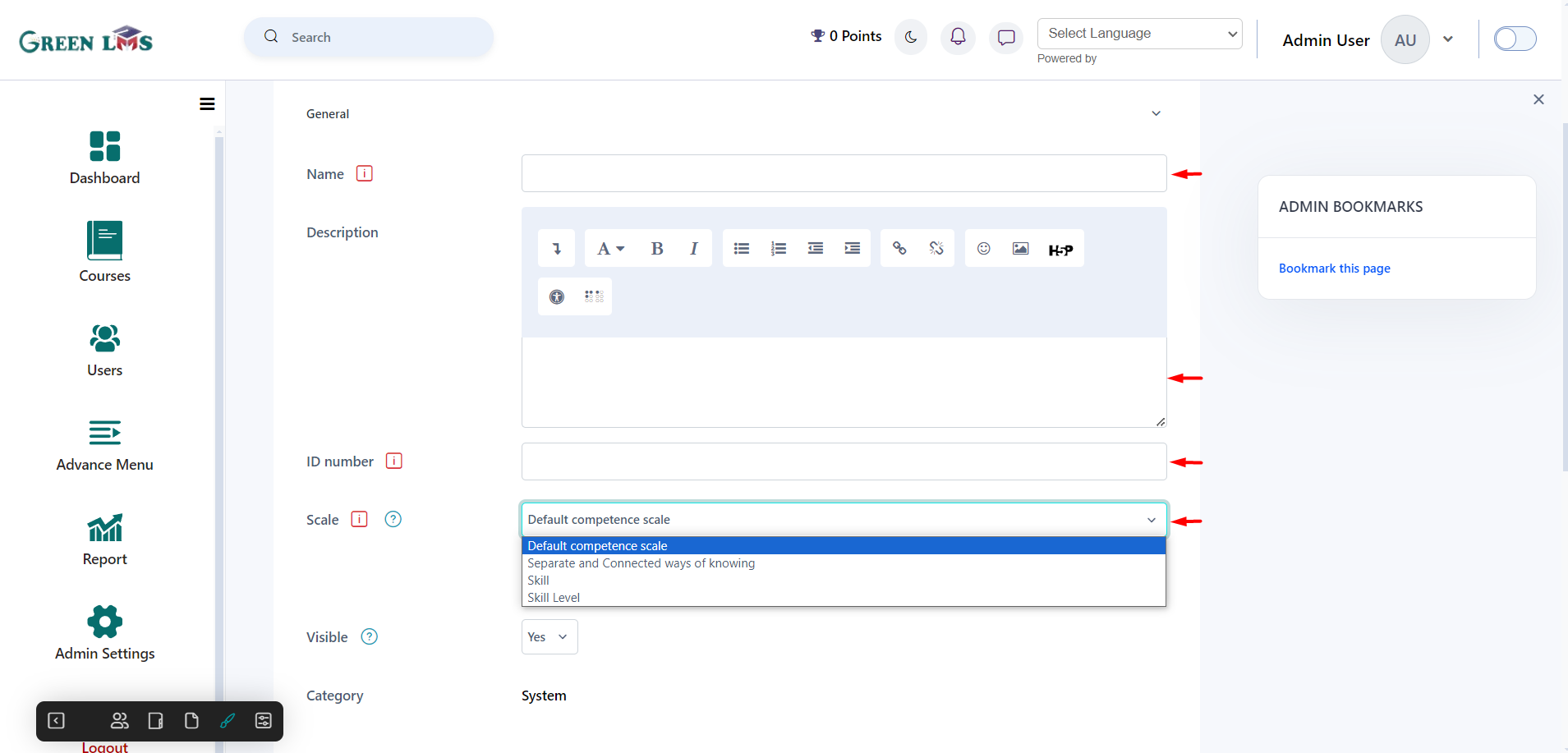Screen dimensions: 1568x753
Task: Open sliders settings icon in toolbar
Action: click(264, 721)
